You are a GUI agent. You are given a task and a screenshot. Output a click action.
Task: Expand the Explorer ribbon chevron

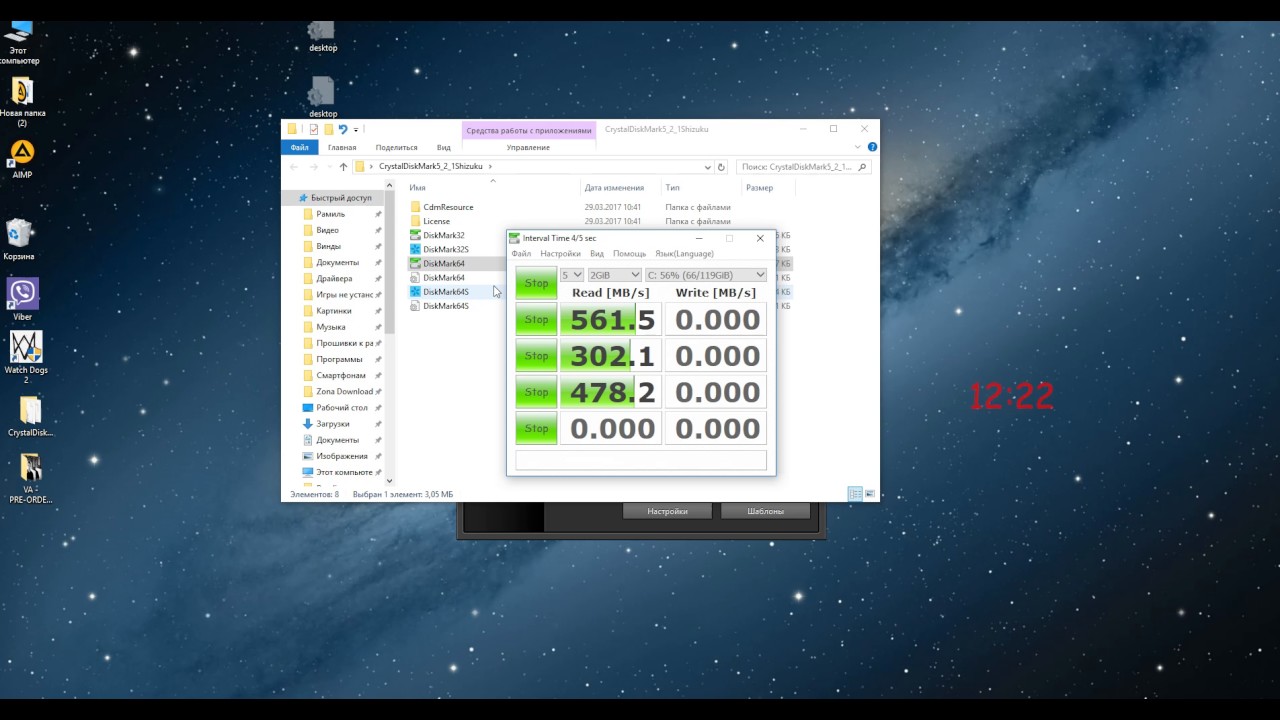pyautogui.click(x=860, y=147)
